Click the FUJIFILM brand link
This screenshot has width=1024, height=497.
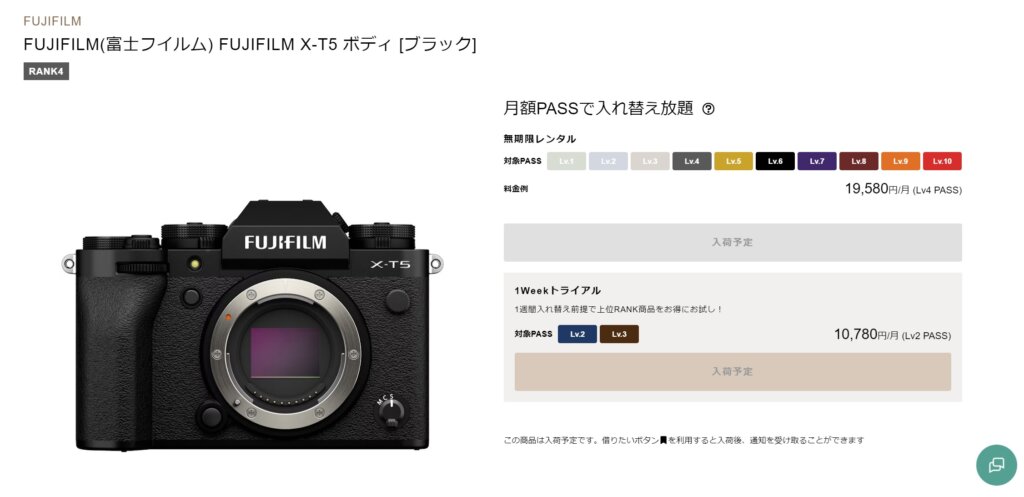pos(52,21)
